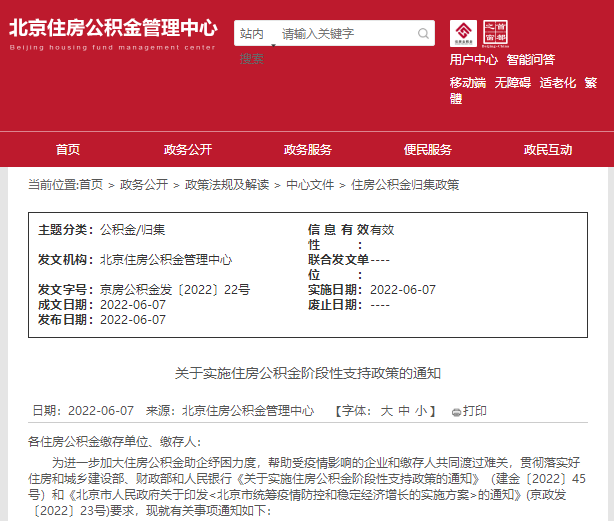The image size is (614, 521).
Task: Enable 适老化 elder-friendly mode
Action: point(558,83)
